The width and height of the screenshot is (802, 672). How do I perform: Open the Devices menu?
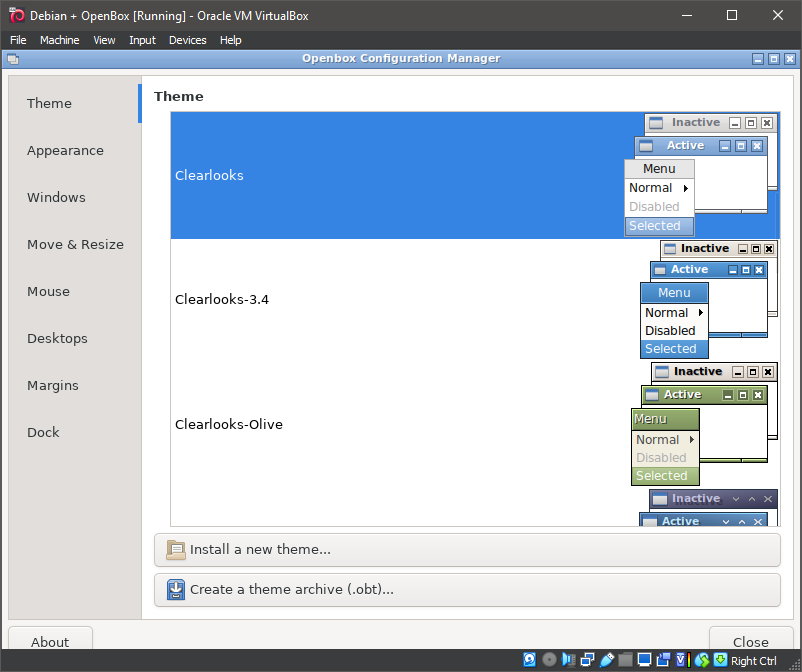click(187, 40)
